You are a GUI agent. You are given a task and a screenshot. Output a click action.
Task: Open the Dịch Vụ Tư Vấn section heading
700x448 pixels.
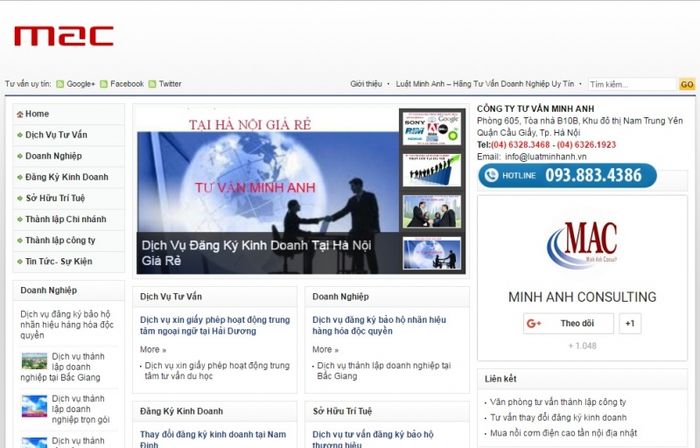[x=171, y=297]
